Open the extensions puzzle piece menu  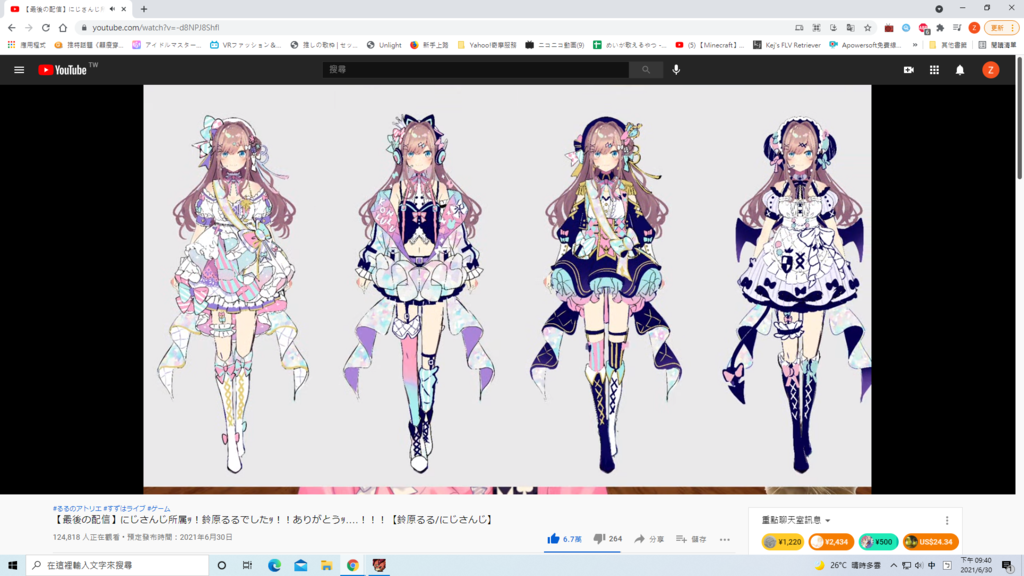pos(940,27)
